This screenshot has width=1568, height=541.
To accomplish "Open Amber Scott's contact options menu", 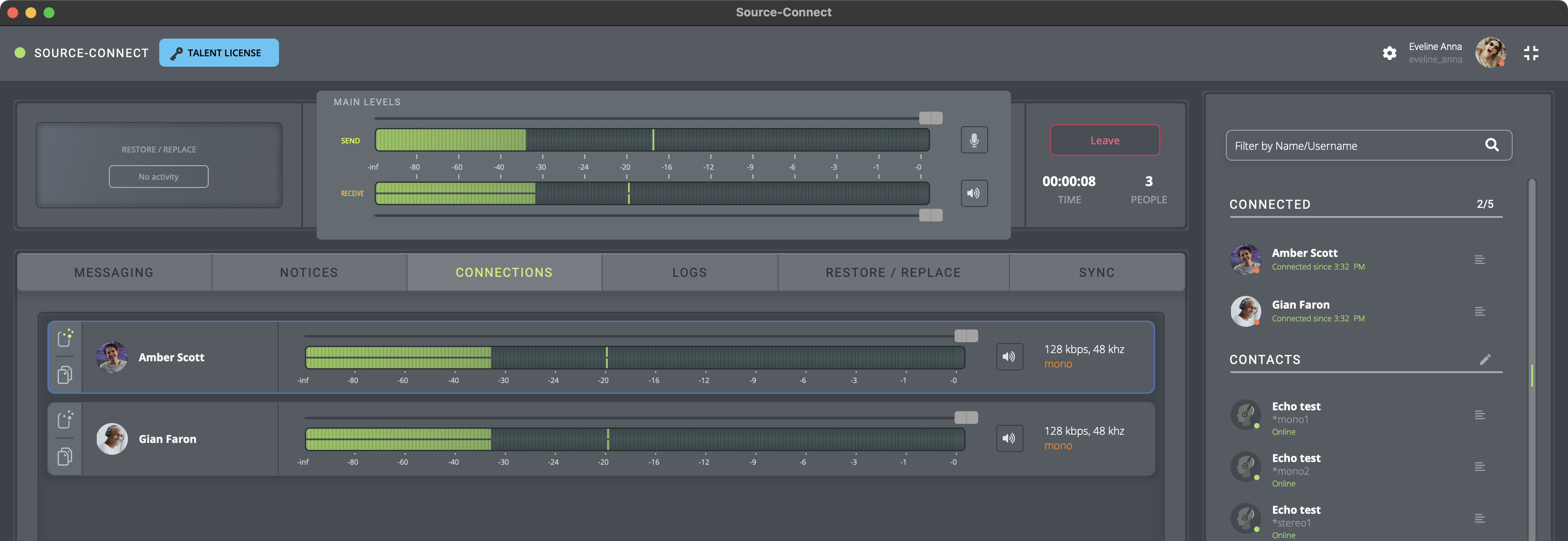I will tap(1480, 260).
